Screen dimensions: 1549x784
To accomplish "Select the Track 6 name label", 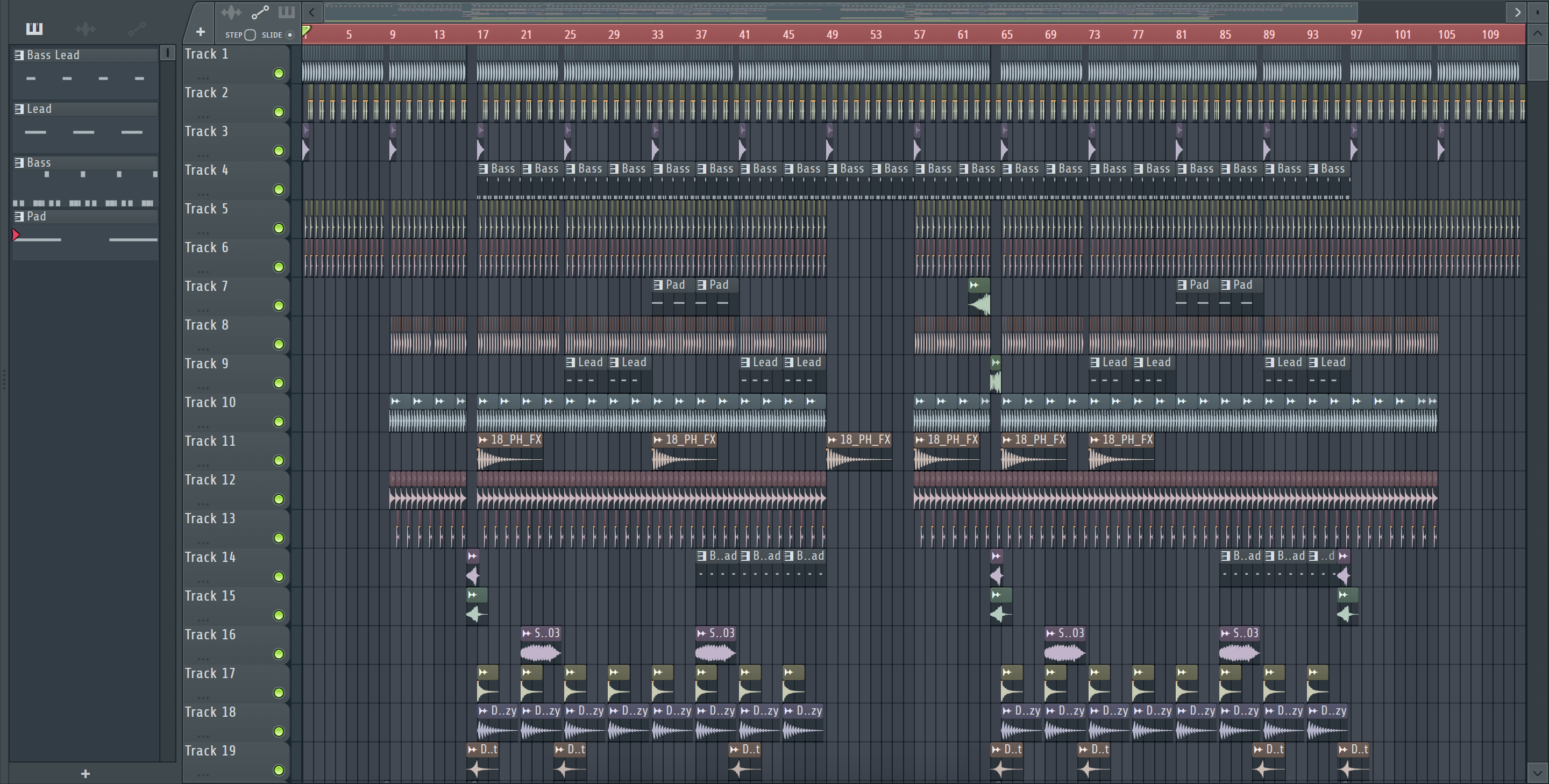I will [206, 248].
